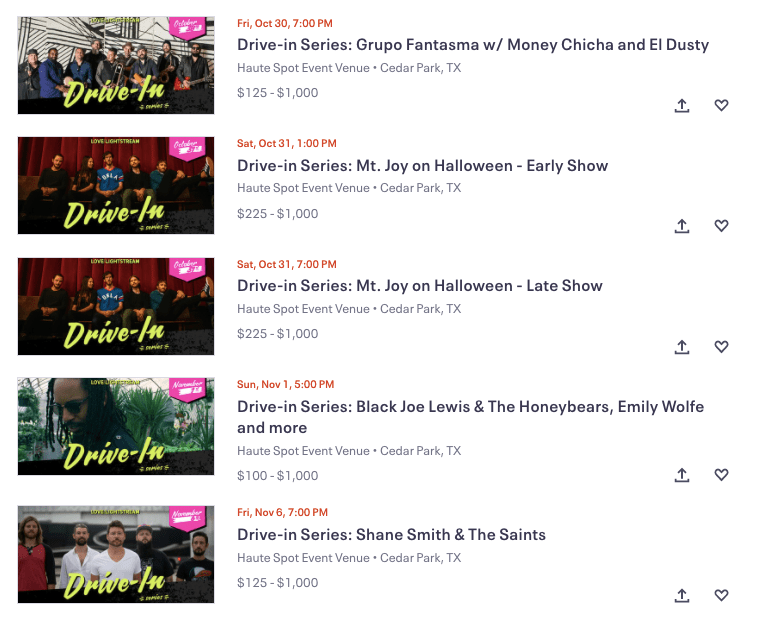Viewport: 775px width, 617px height.
Task: Open Mt. Joy on Halloween Late Show title
Action: tap(420, 286)
